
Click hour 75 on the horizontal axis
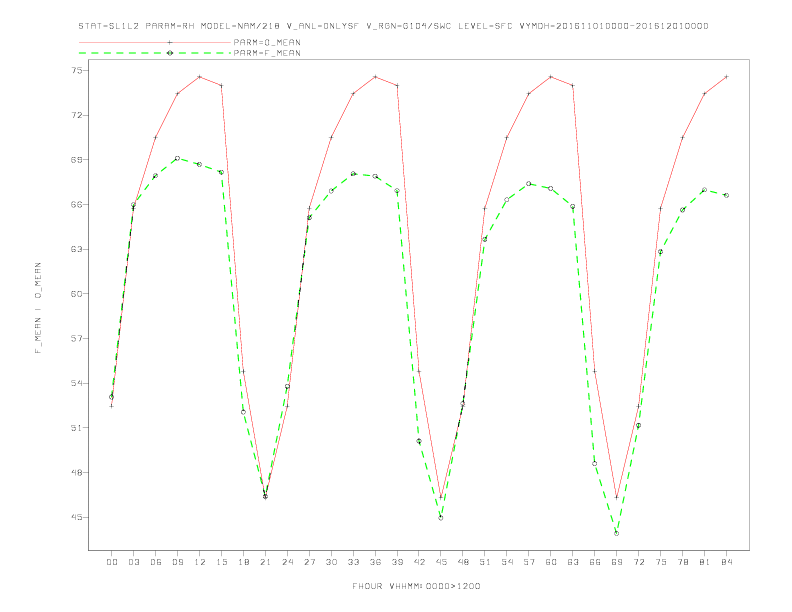(661, 562)
